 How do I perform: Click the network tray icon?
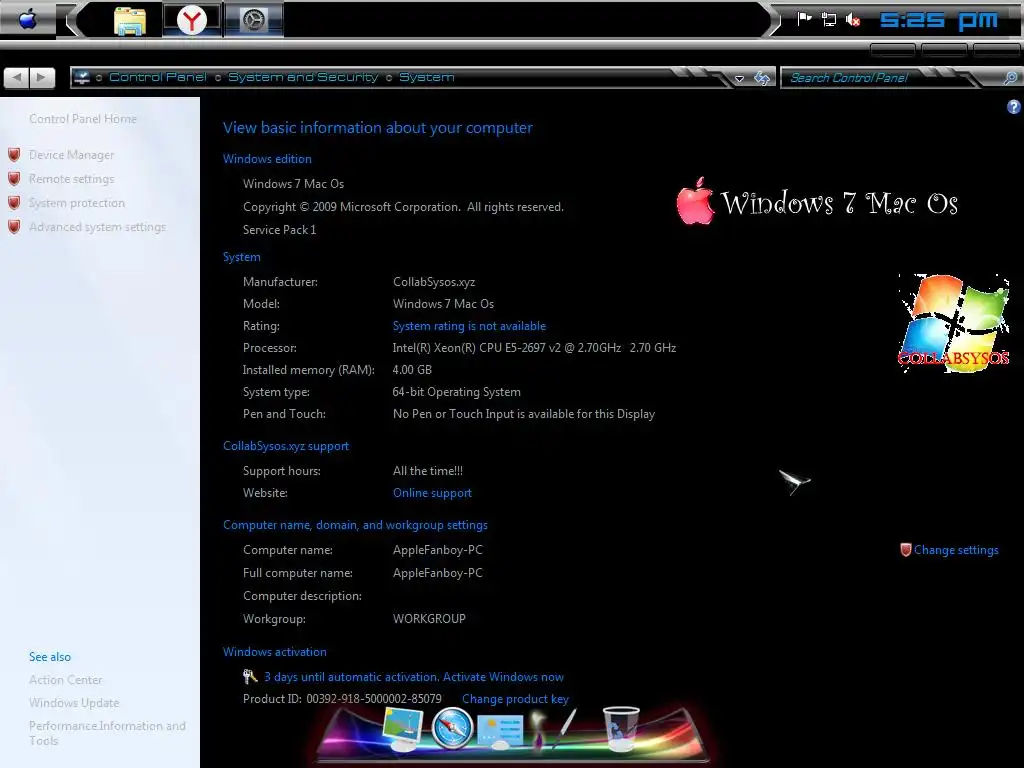click(829, 19)
